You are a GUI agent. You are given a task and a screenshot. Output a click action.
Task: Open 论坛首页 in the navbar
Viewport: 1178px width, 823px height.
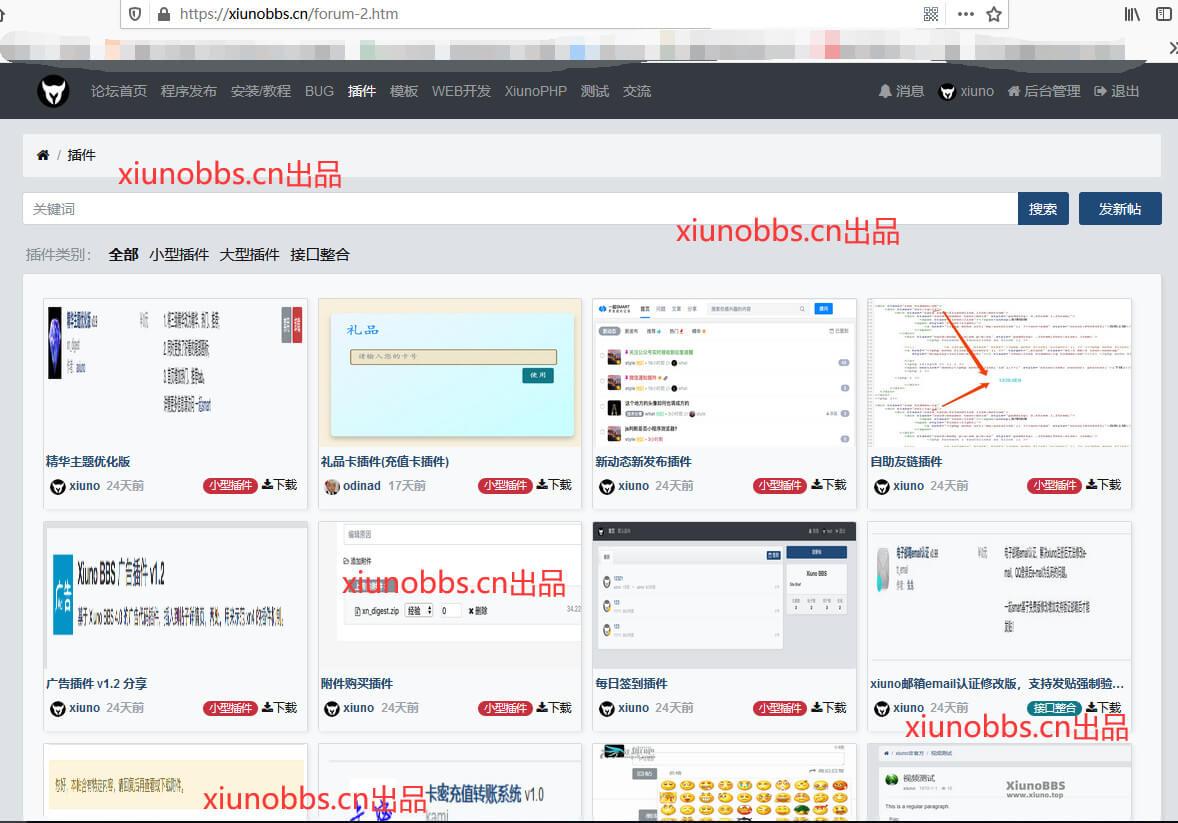tap(119, 91)
